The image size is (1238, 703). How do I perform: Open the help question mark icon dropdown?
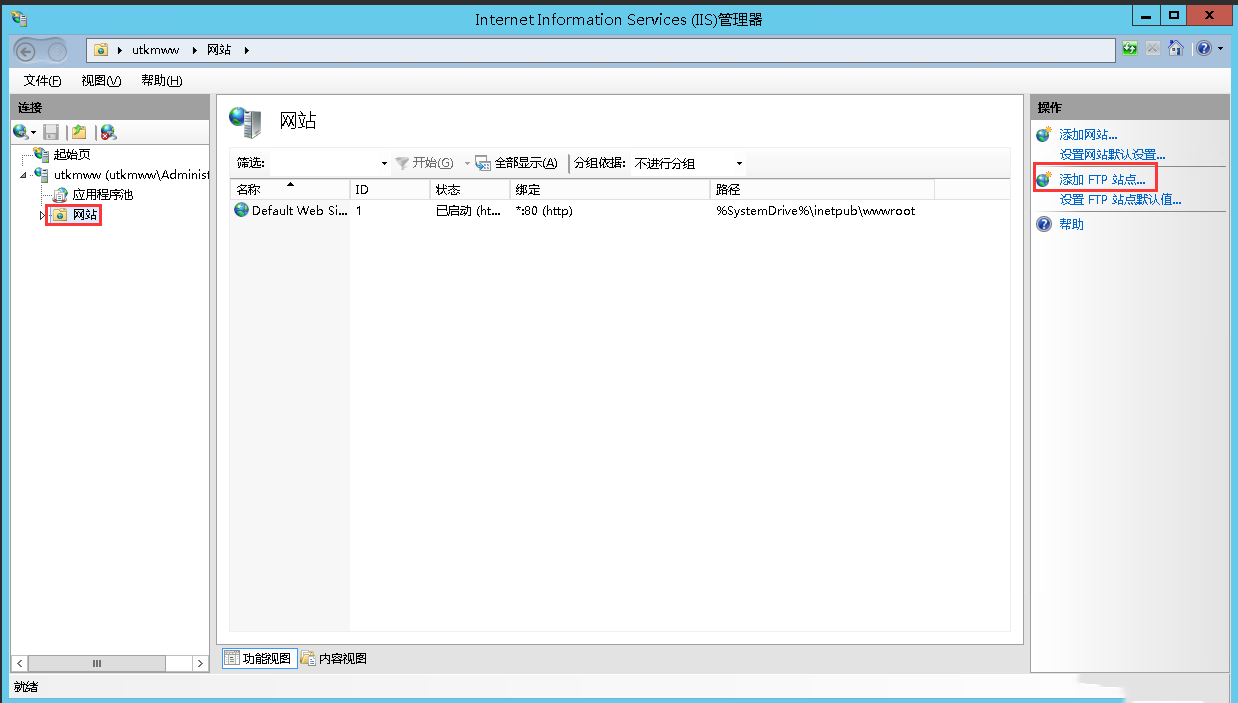(1209, 48)
